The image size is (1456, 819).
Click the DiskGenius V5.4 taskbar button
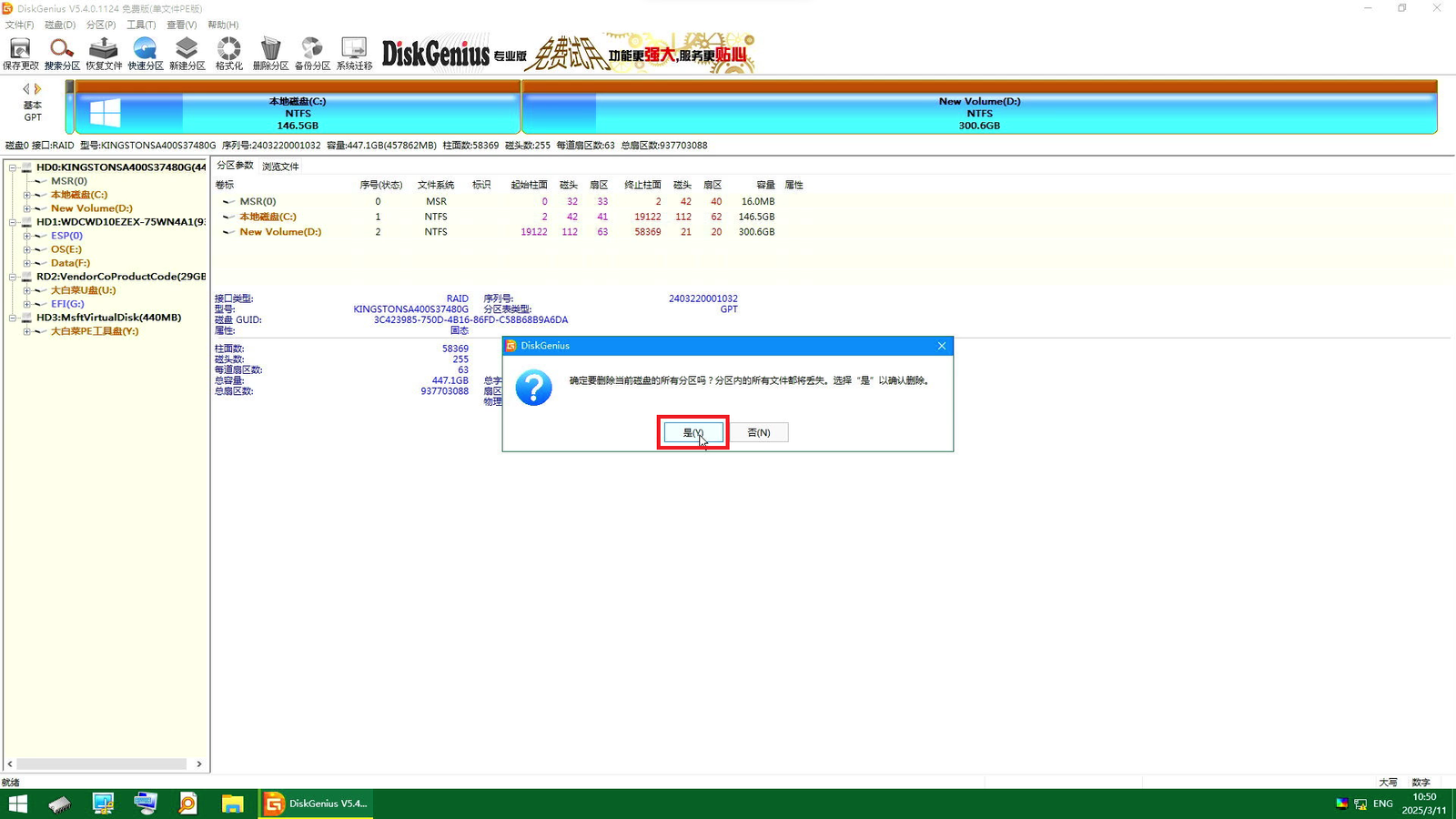(316, 804)
